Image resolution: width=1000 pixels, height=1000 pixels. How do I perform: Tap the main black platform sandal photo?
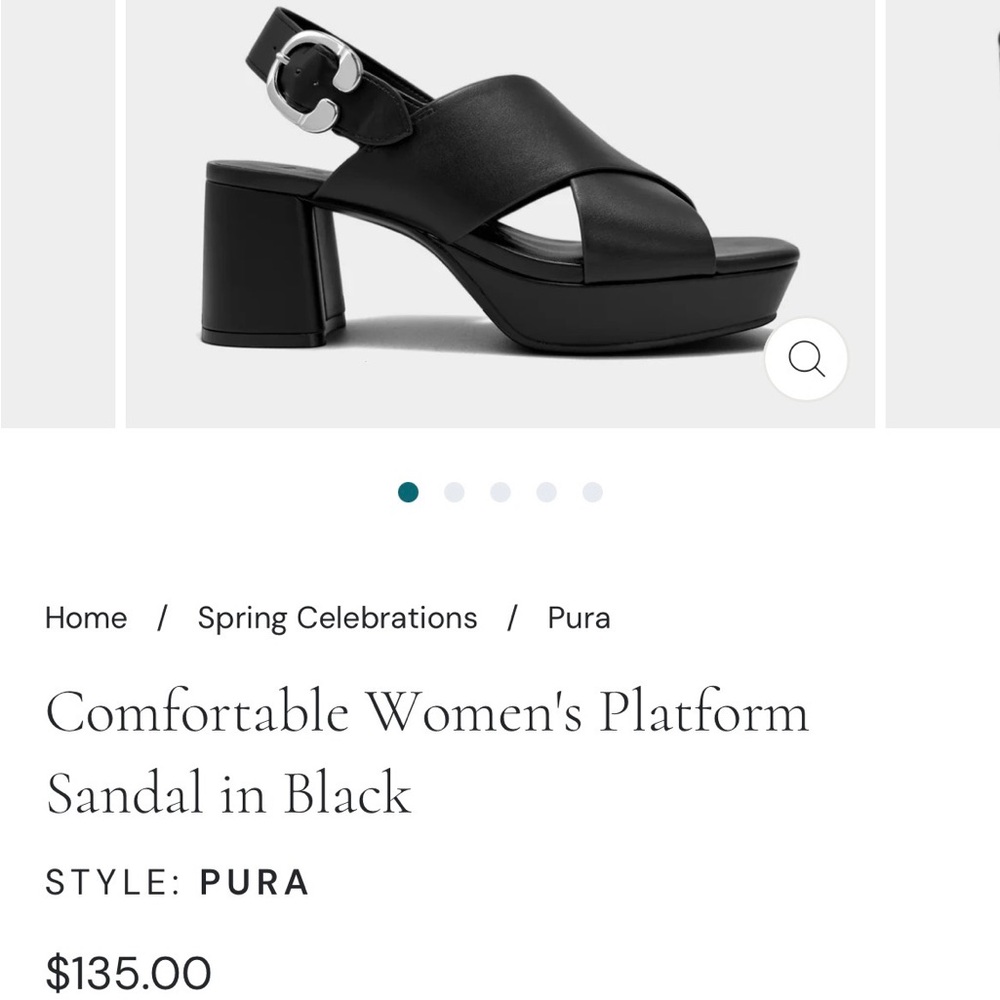click(x=500, y=200)
